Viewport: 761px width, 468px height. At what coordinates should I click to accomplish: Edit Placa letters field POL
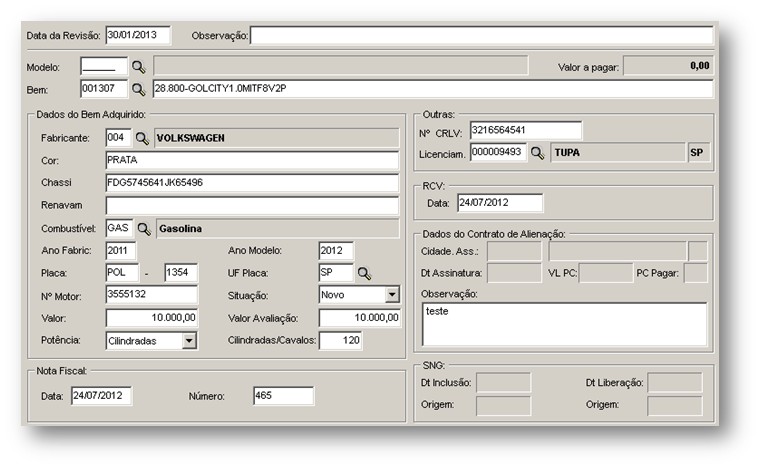122,273
